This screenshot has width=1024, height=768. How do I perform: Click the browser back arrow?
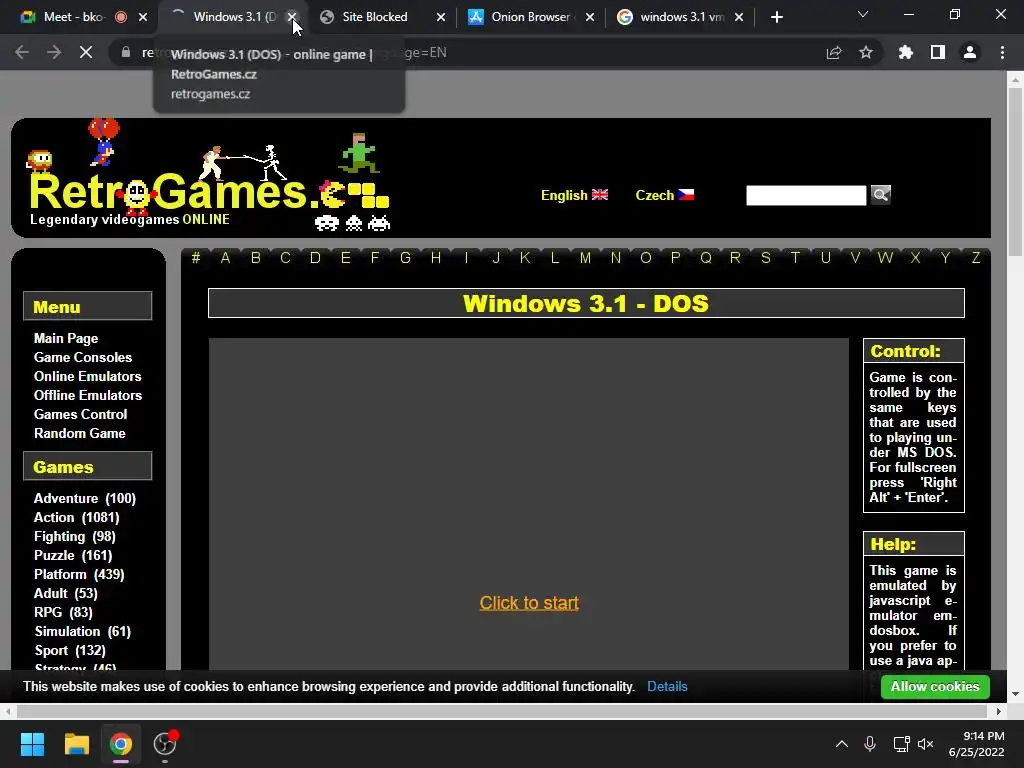pyautogui.click(x=22, y=52)
